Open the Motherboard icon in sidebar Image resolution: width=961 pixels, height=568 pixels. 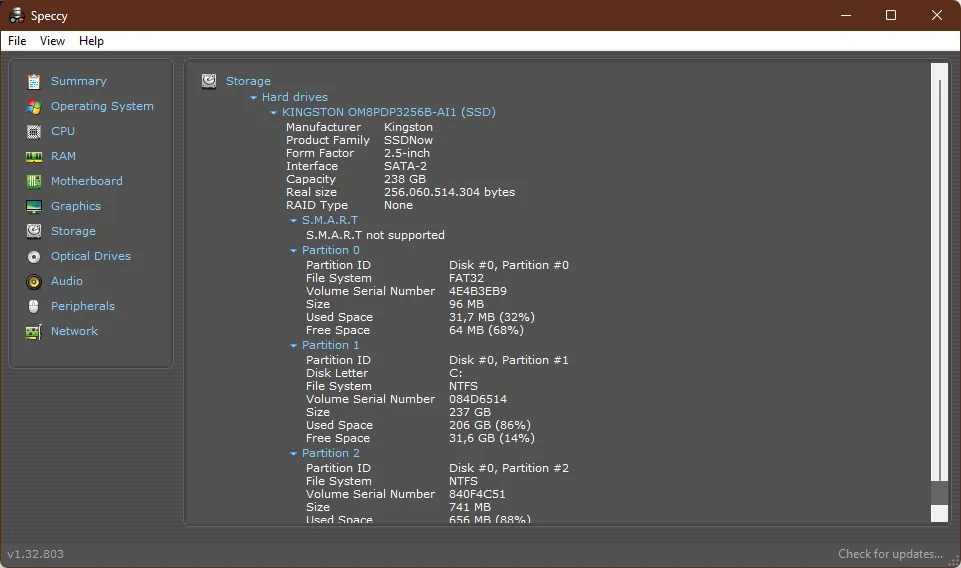pyautogui.click(x=34, y=181)
